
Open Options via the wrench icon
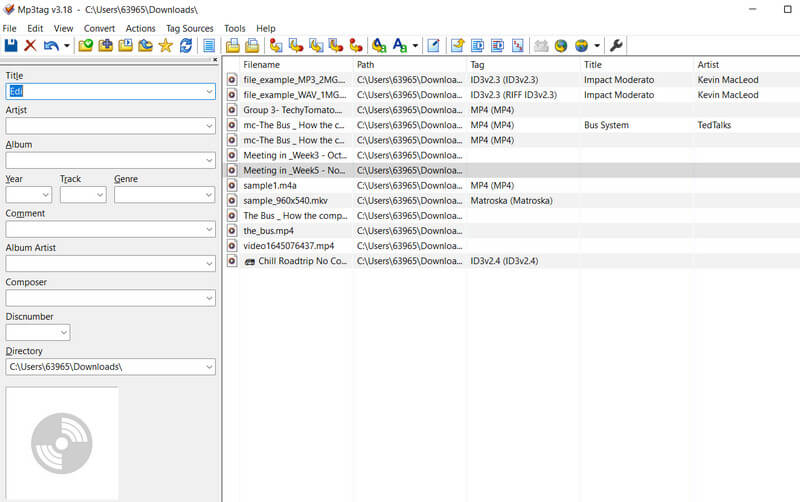[x=616, y=46]
